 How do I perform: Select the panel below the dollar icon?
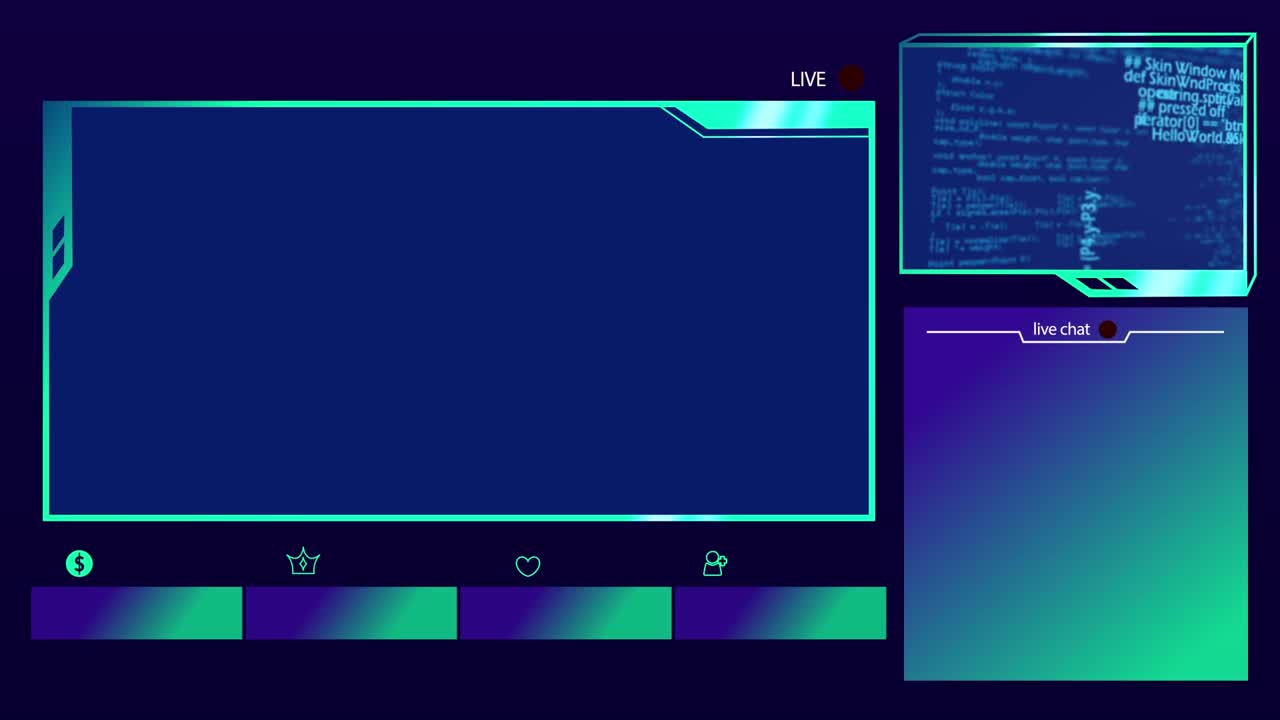[x=136, y=613]
